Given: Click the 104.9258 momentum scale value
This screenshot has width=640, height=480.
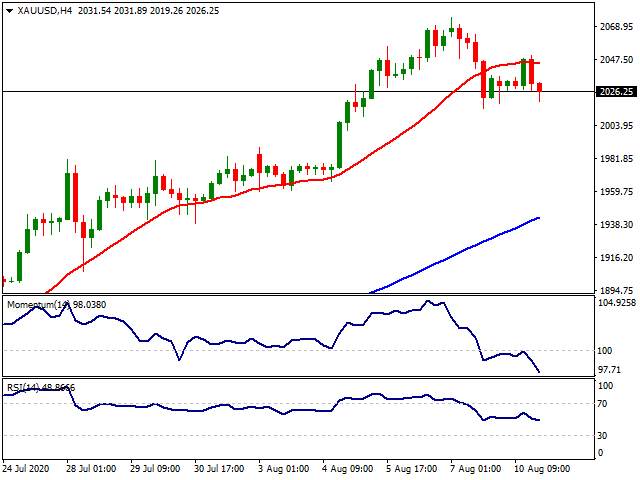Looking at the screenshot, I should 617,302.
